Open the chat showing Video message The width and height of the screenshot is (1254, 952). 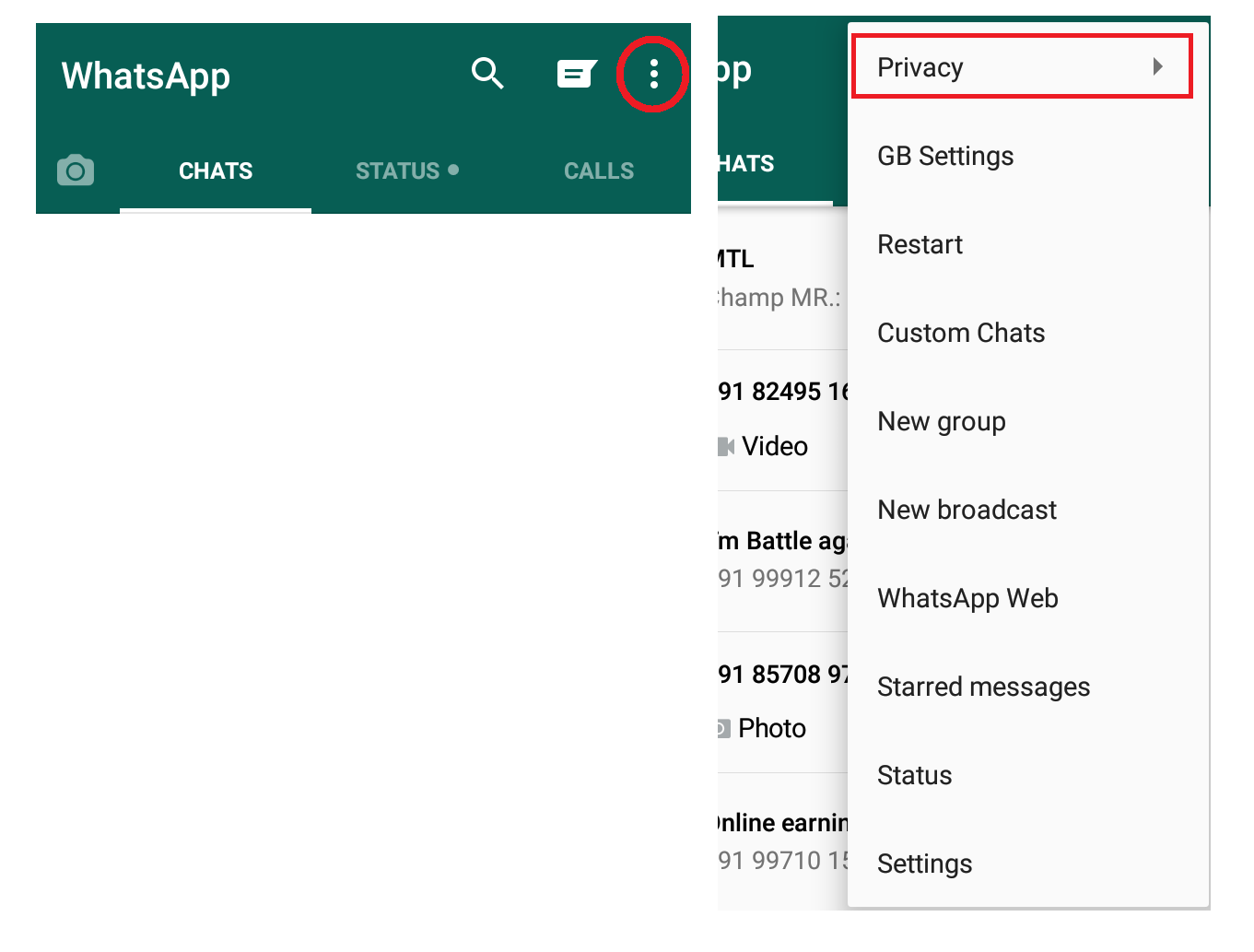pos(782,420)
